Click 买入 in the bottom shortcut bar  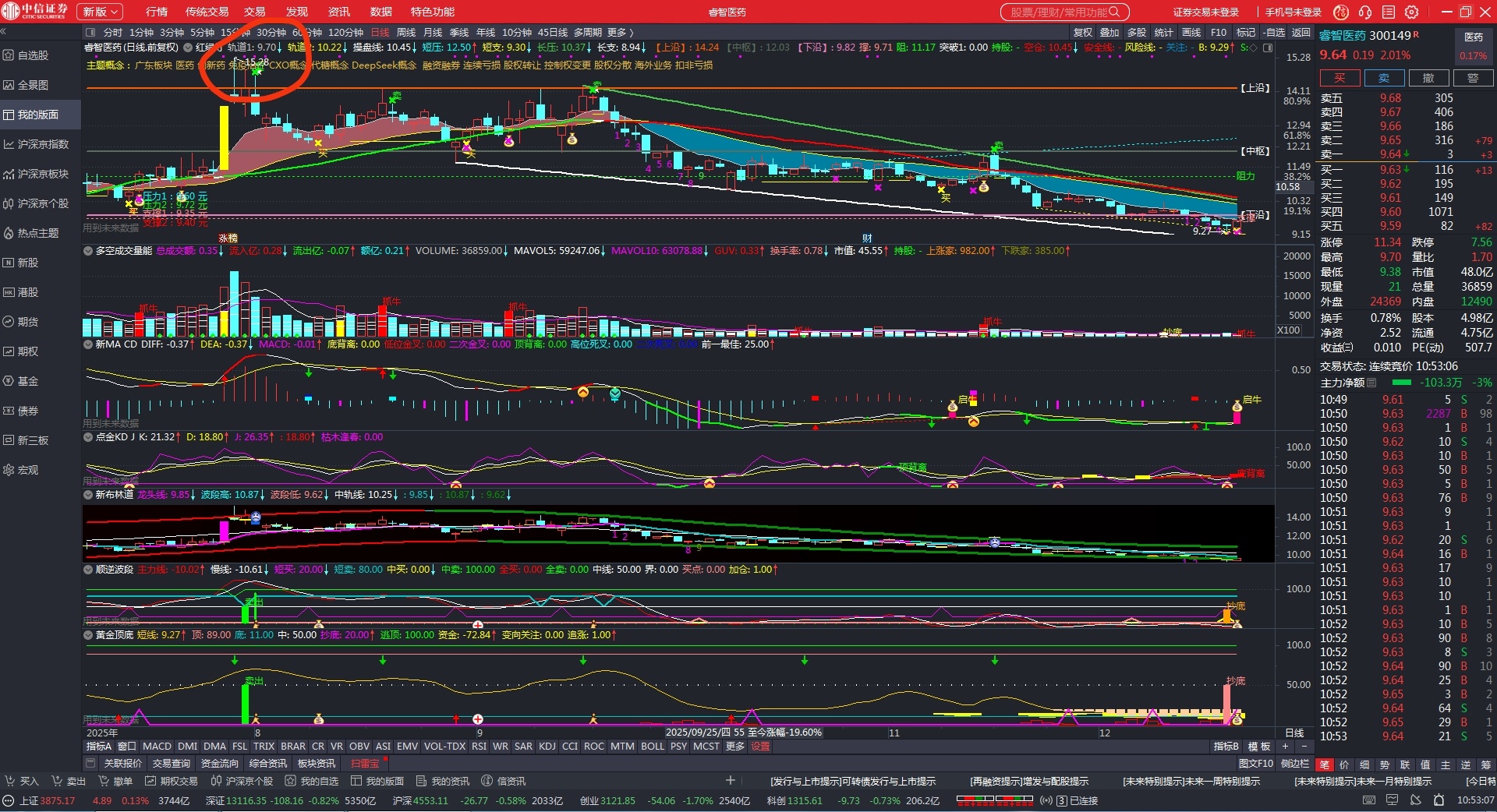coord(23,781)
